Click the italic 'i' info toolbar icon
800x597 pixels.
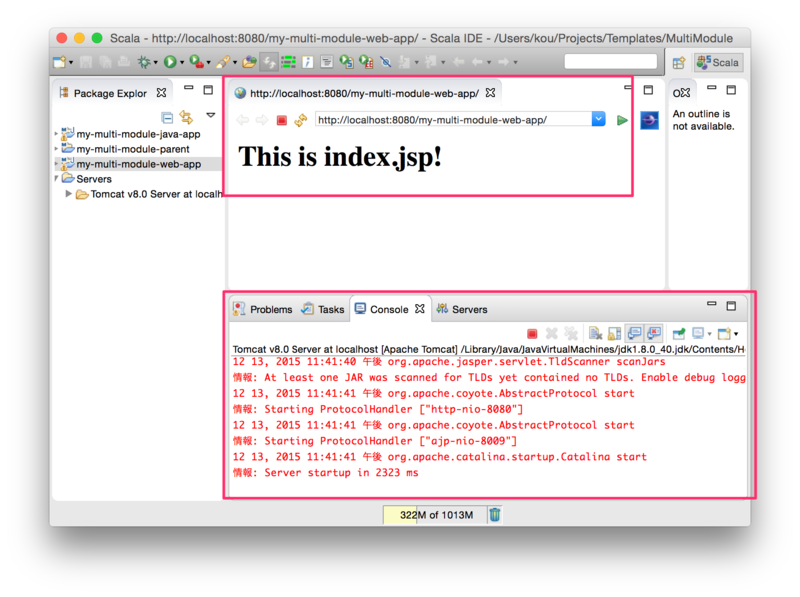(307, 62)
